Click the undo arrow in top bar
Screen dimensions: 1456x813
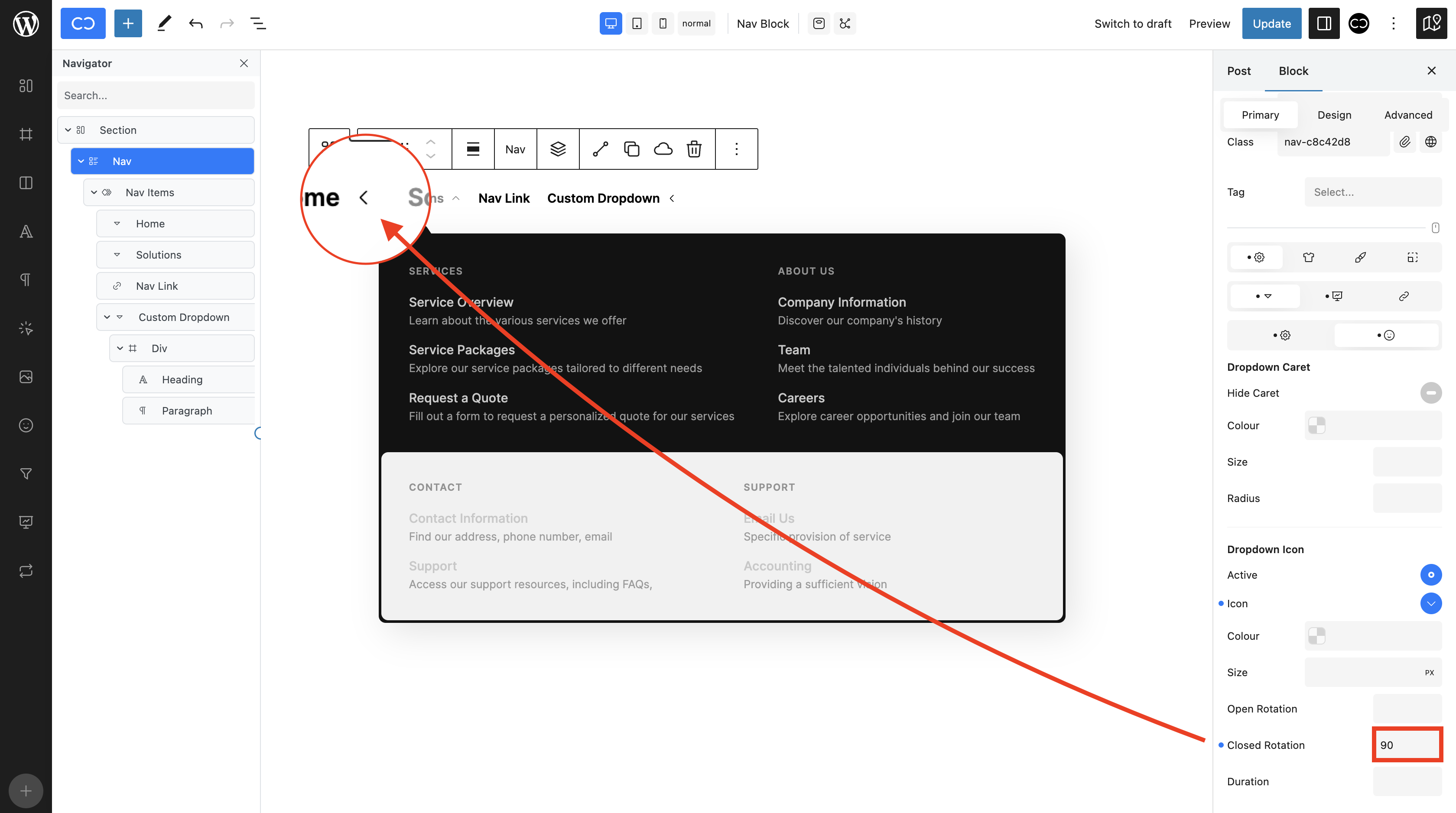pos(195,24)
